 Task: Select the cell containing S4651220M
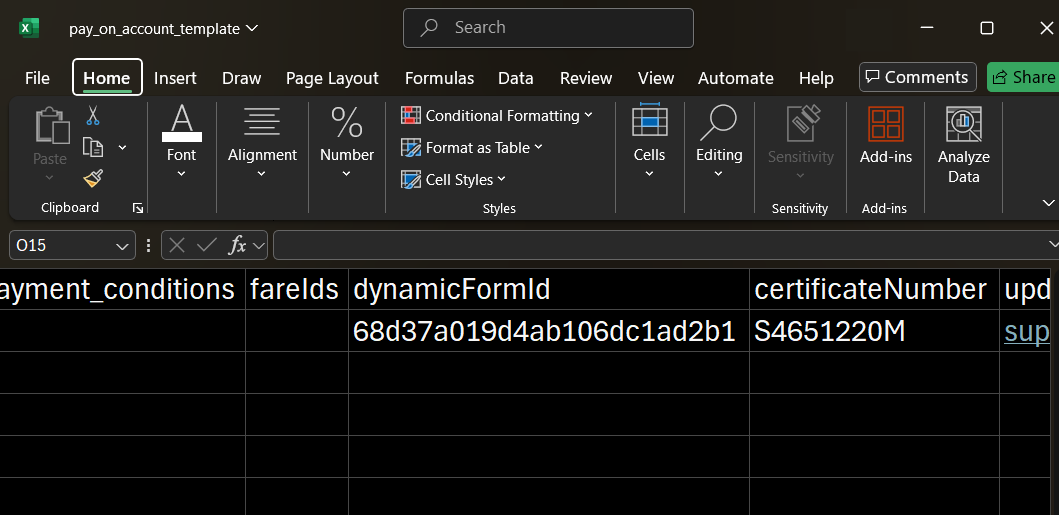(873, 332)
